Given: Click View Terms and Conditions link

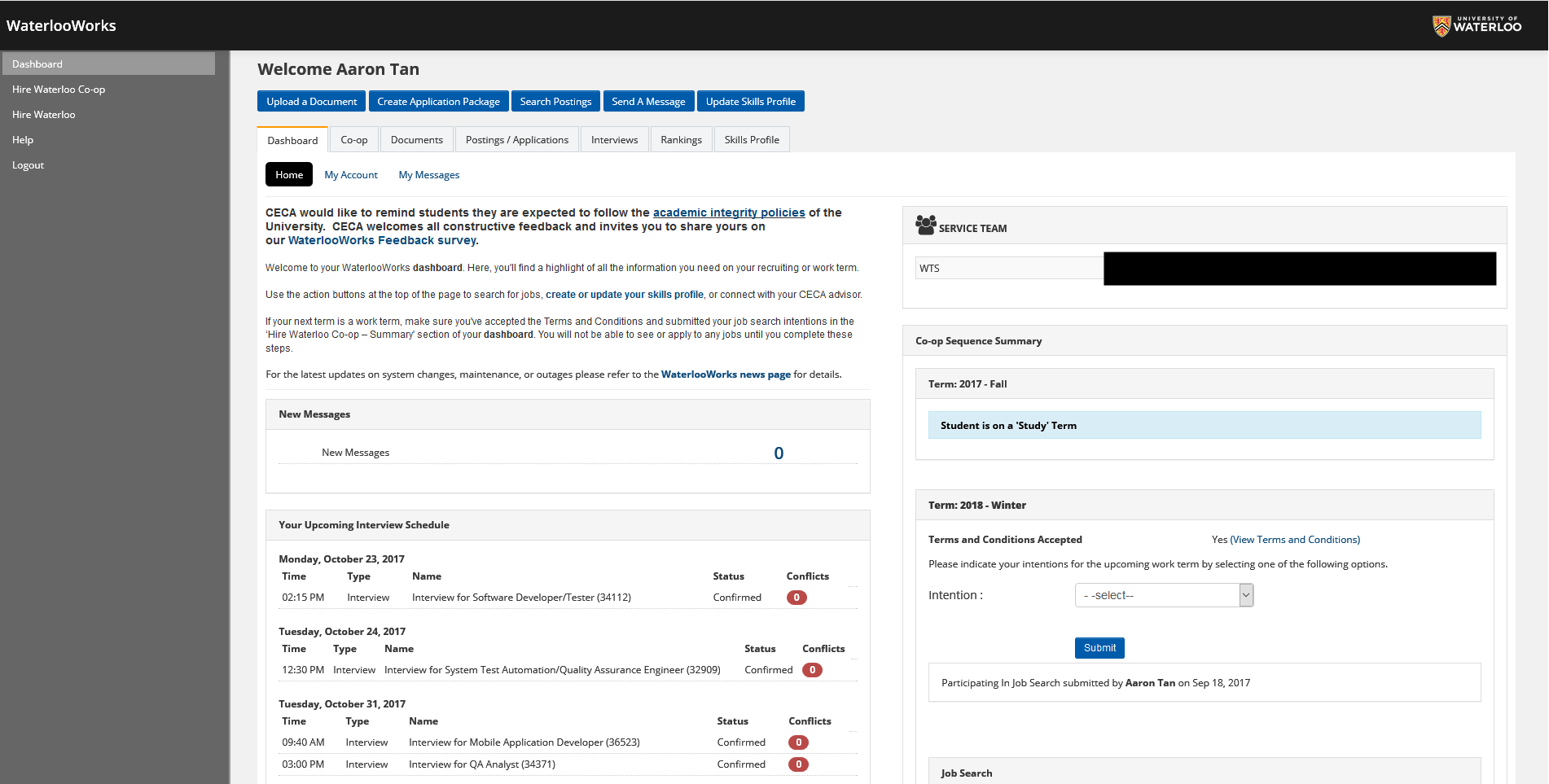Looking at the screenshot, I should coord(1295,540).
